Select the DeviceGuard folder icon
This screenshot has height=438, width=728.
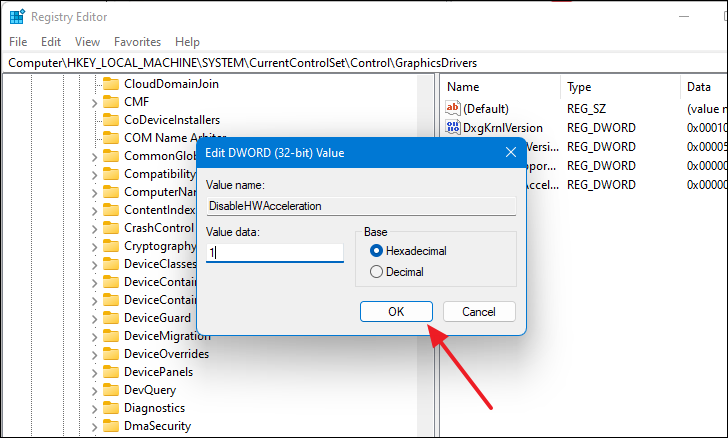110,318
